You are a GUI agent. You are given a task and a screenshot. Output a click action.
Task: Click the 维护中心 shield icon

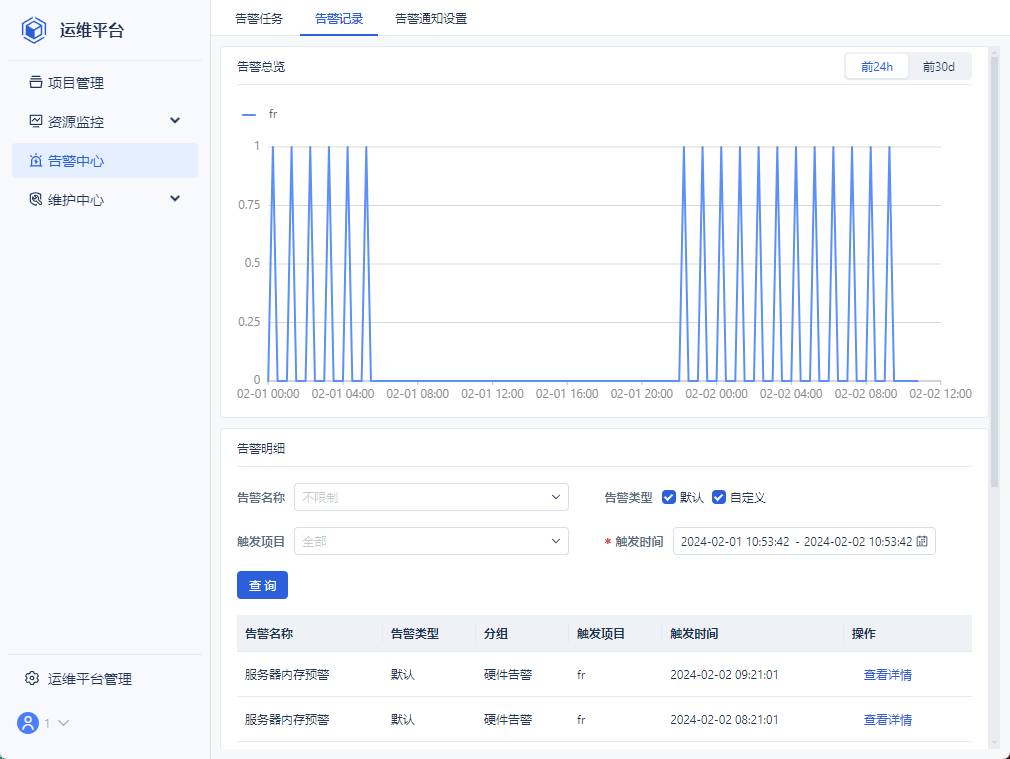pos(36,200)
